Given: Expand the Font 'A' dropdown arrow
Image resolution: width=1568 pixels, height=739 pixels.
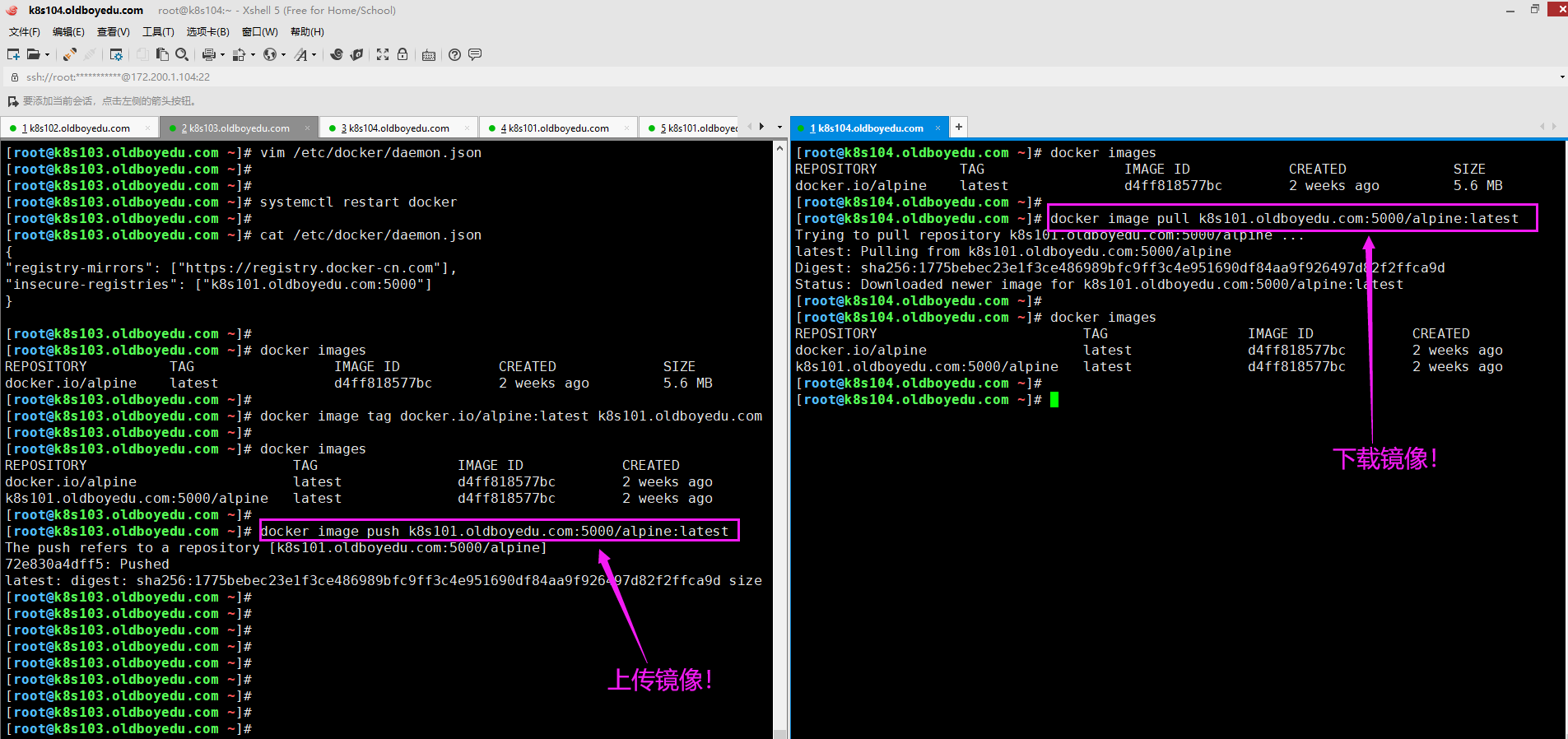Looking at the screenshot, I should point(314,55).
